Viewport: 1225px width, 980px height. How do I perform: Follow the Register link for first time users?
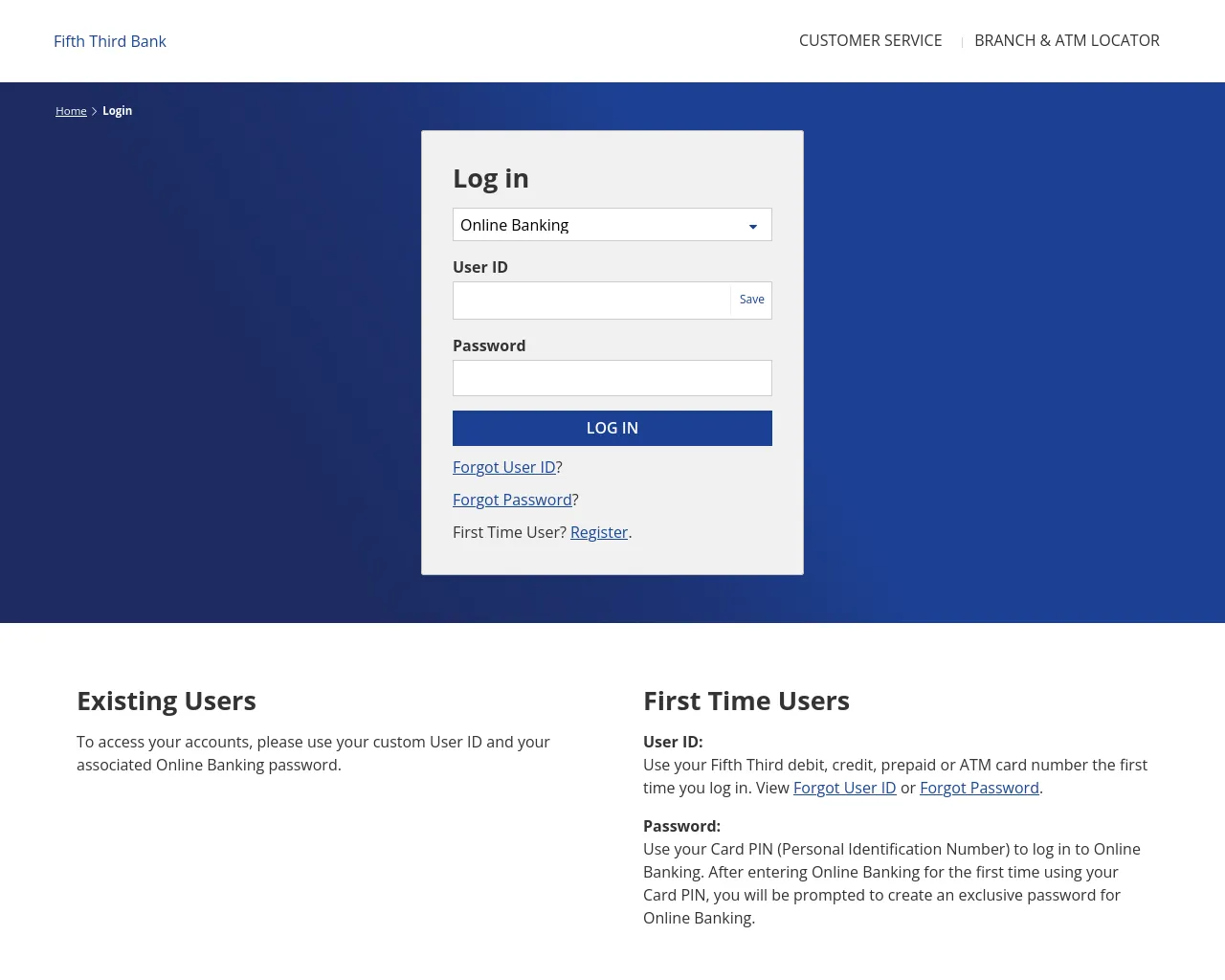599,532
